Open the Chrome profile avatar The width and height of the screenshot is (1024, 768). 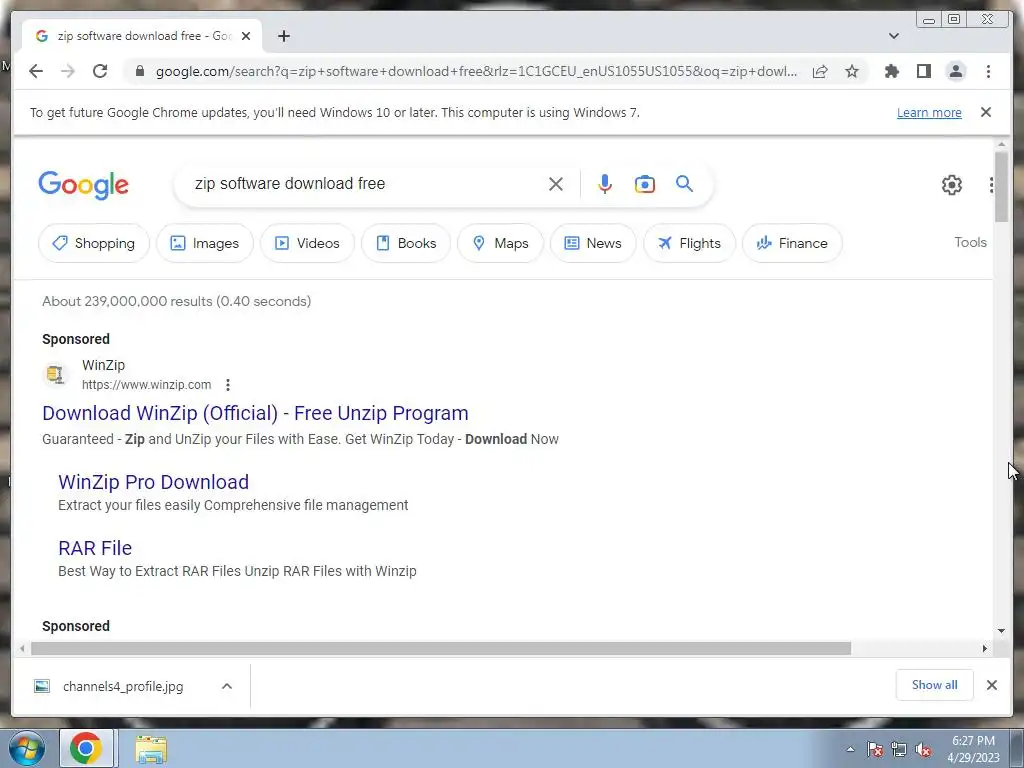(x=955, y=71)
